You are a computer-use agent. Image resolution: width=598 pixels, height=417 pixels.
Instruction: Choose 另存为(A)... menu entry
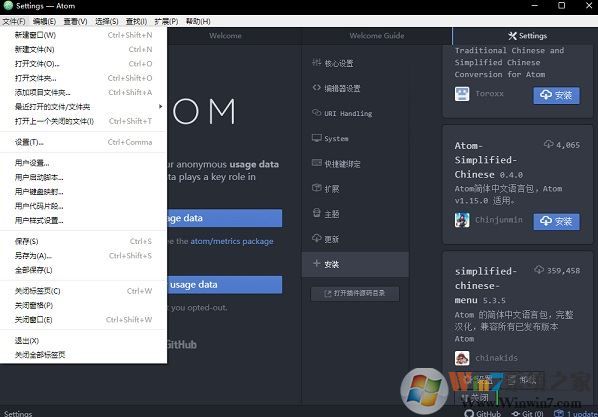tap(83, 256)
